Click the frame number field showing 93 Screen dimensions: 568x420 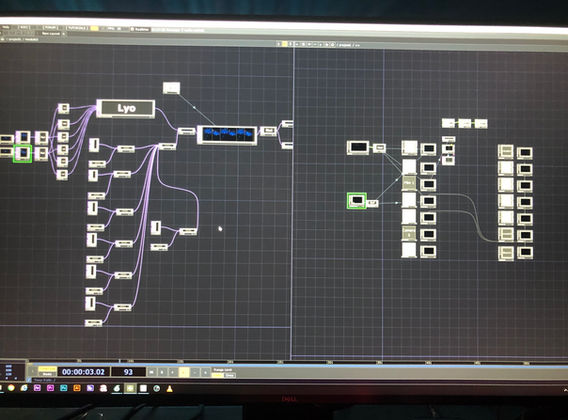[x=128, y=372]
